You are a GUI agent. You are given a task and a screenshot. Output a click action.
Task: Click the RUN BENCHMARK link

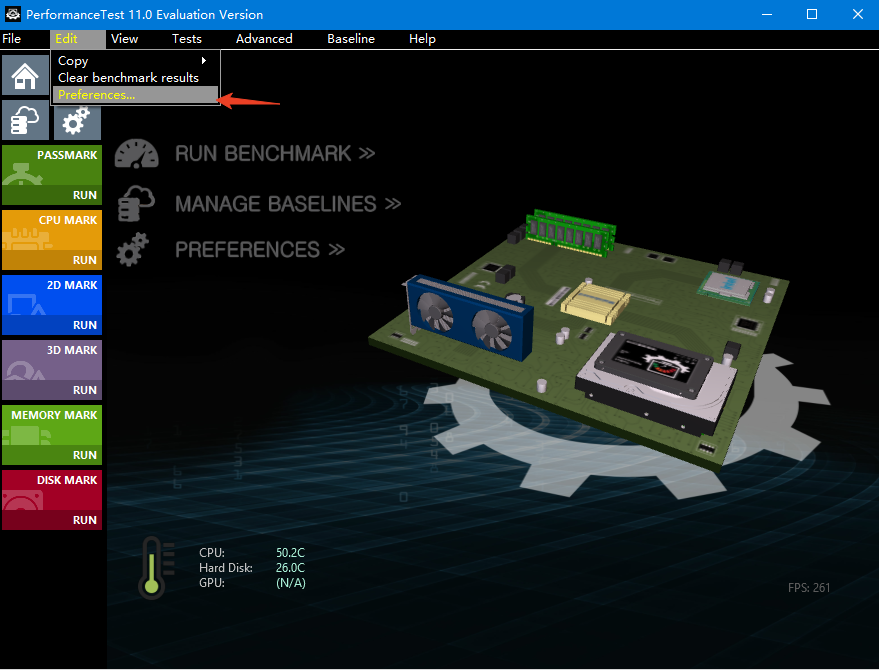pos(274,154)
